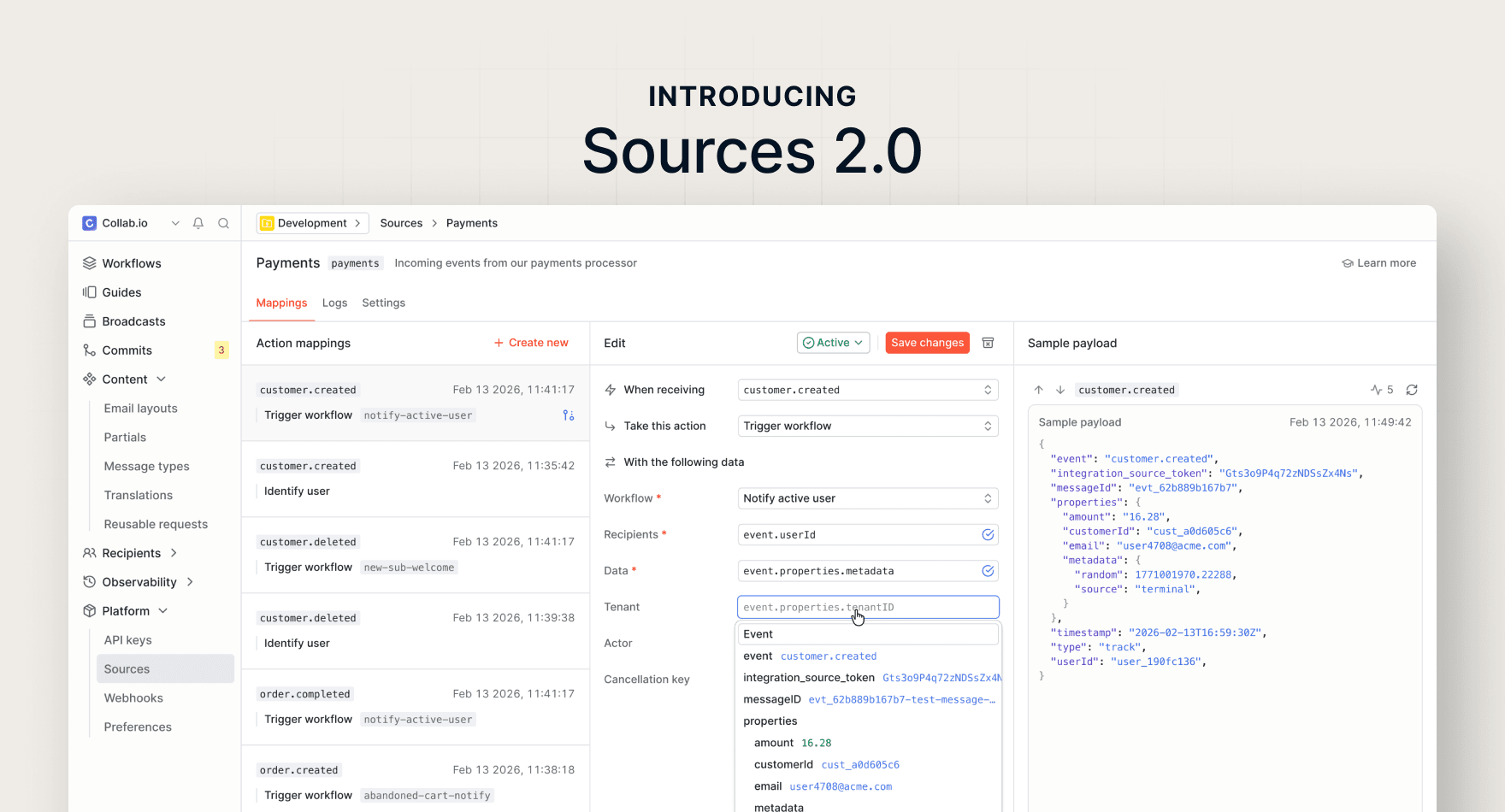Click Create new action mapping
Screen dimensions: 1505x812
pos(531,343)
